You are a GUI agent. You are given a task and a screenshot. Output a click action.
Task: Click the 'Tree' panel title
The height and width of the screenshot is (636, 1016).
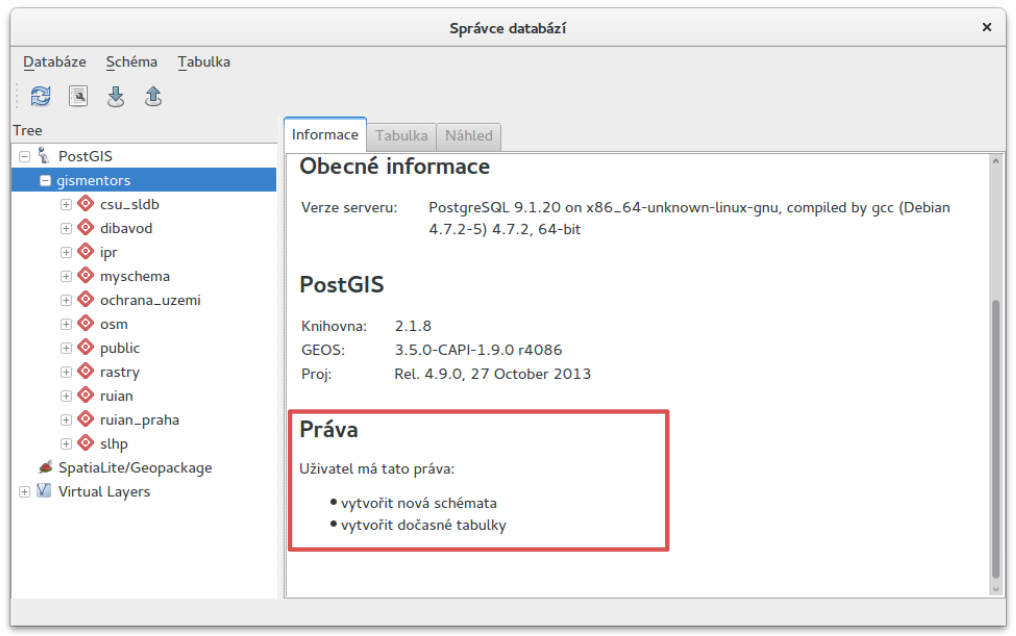[27, 130]
